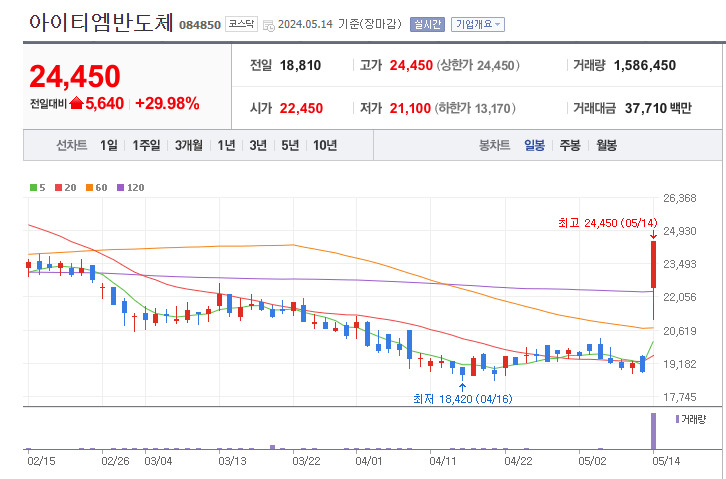Click the 최고 24,450 (05/14) chart label

click(x=607, y=223)
